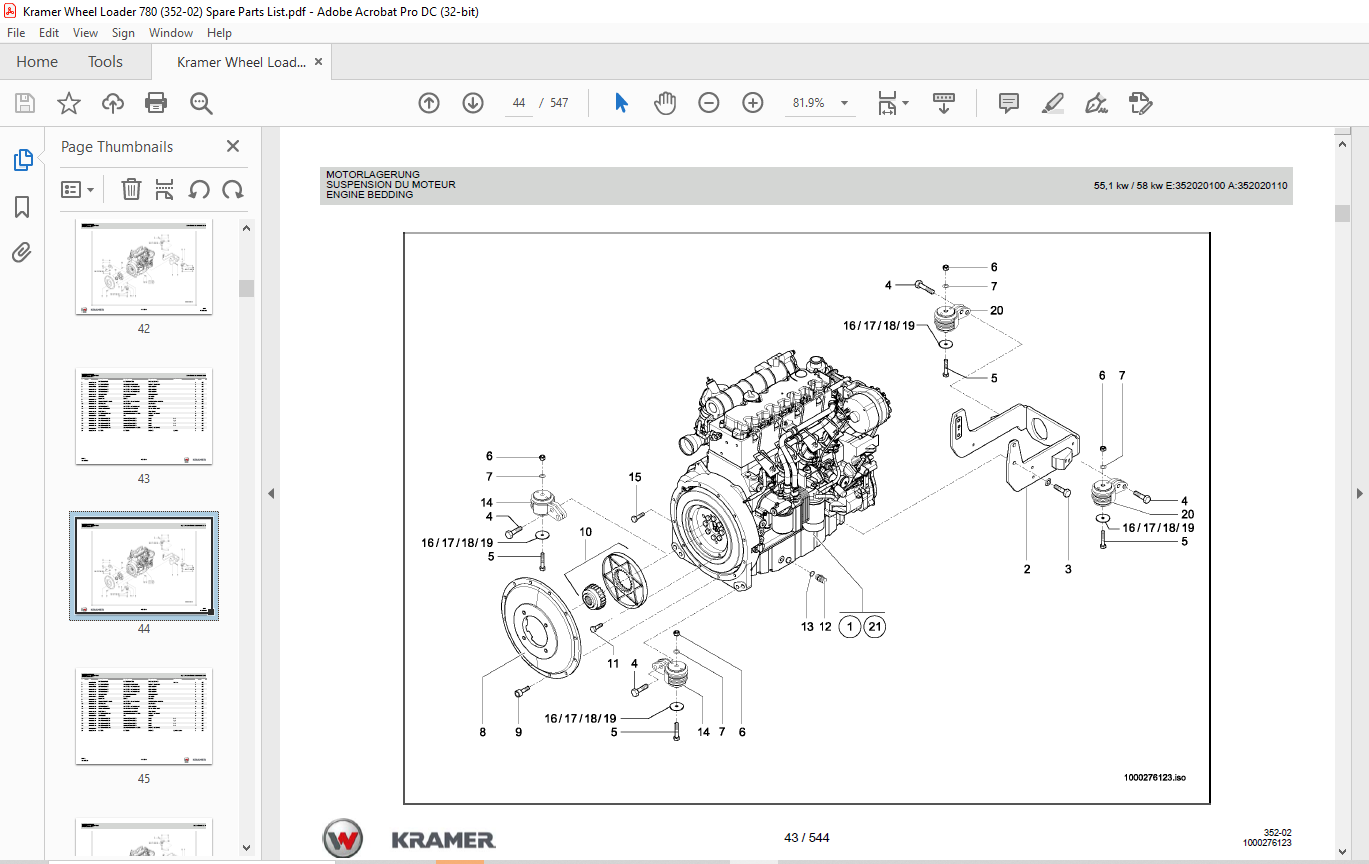Select the arrow Selection tool
Screen dimensions: 1369x864
621,103
